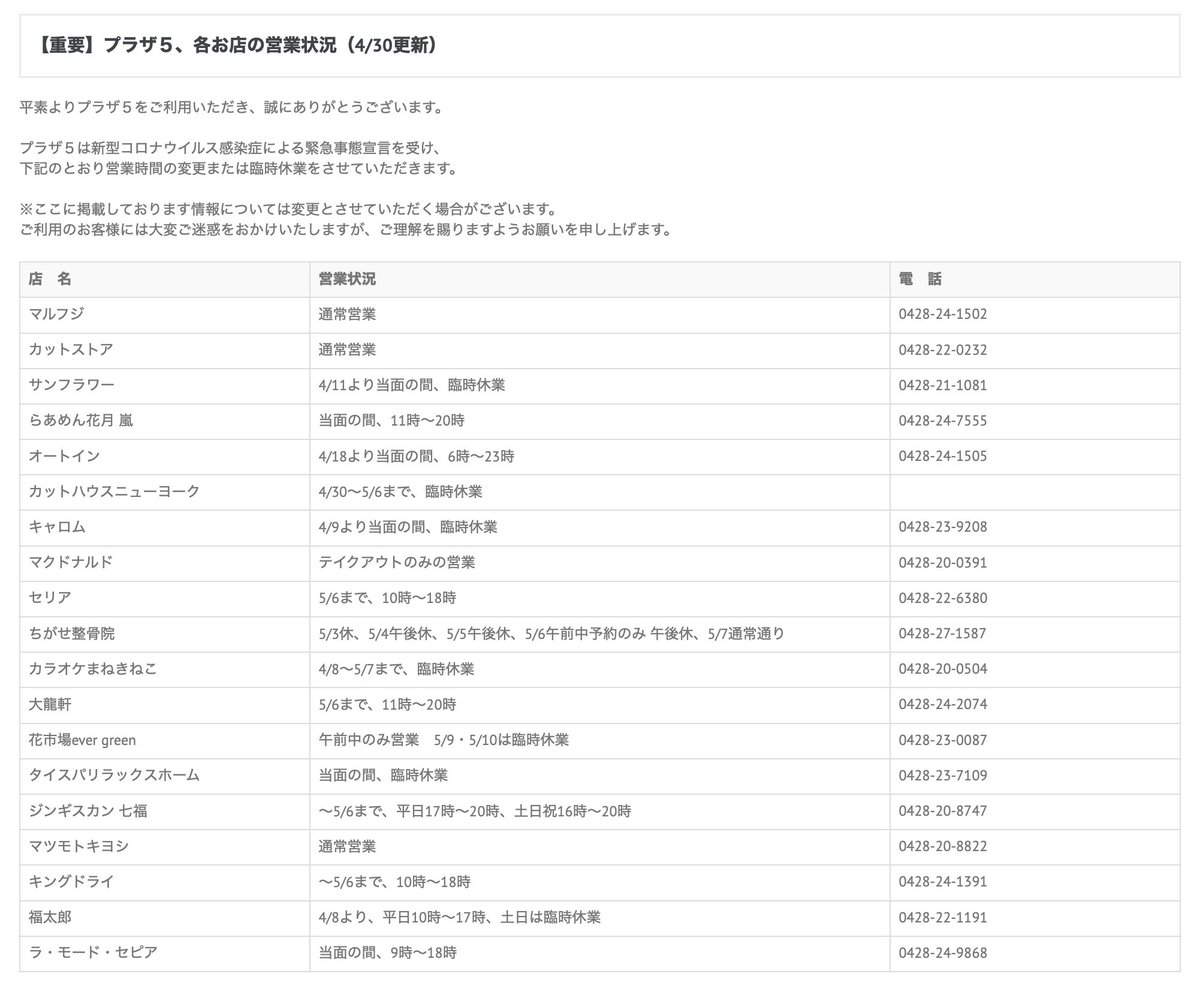Image resolution: width=1200 pixels, height=989 pixels.
Task: Click the タイスパリラックスホーム store name
Action: (x=114, y=776)
